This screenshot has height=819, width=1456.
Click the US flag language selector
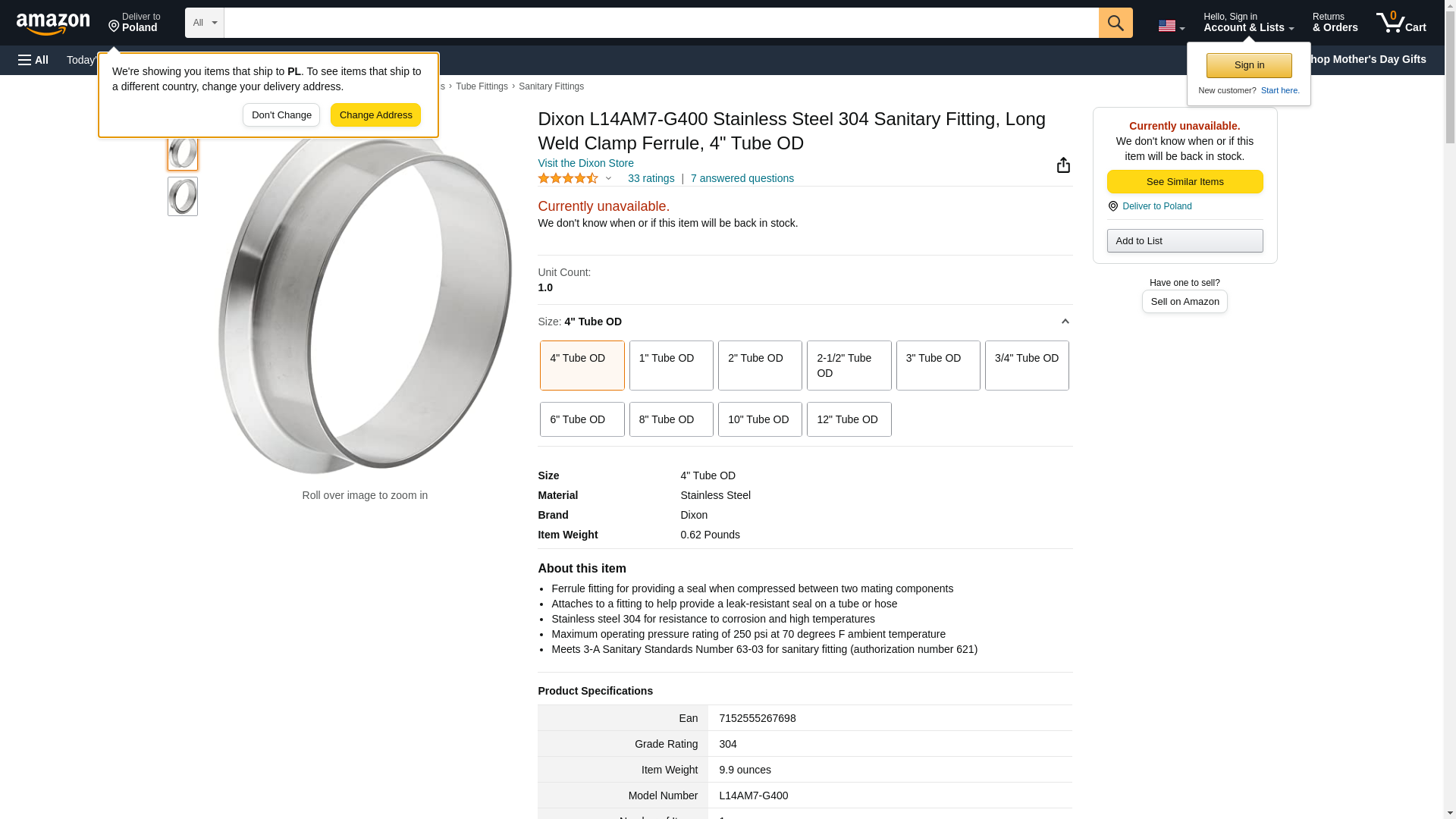click(x=1171, y=26)
